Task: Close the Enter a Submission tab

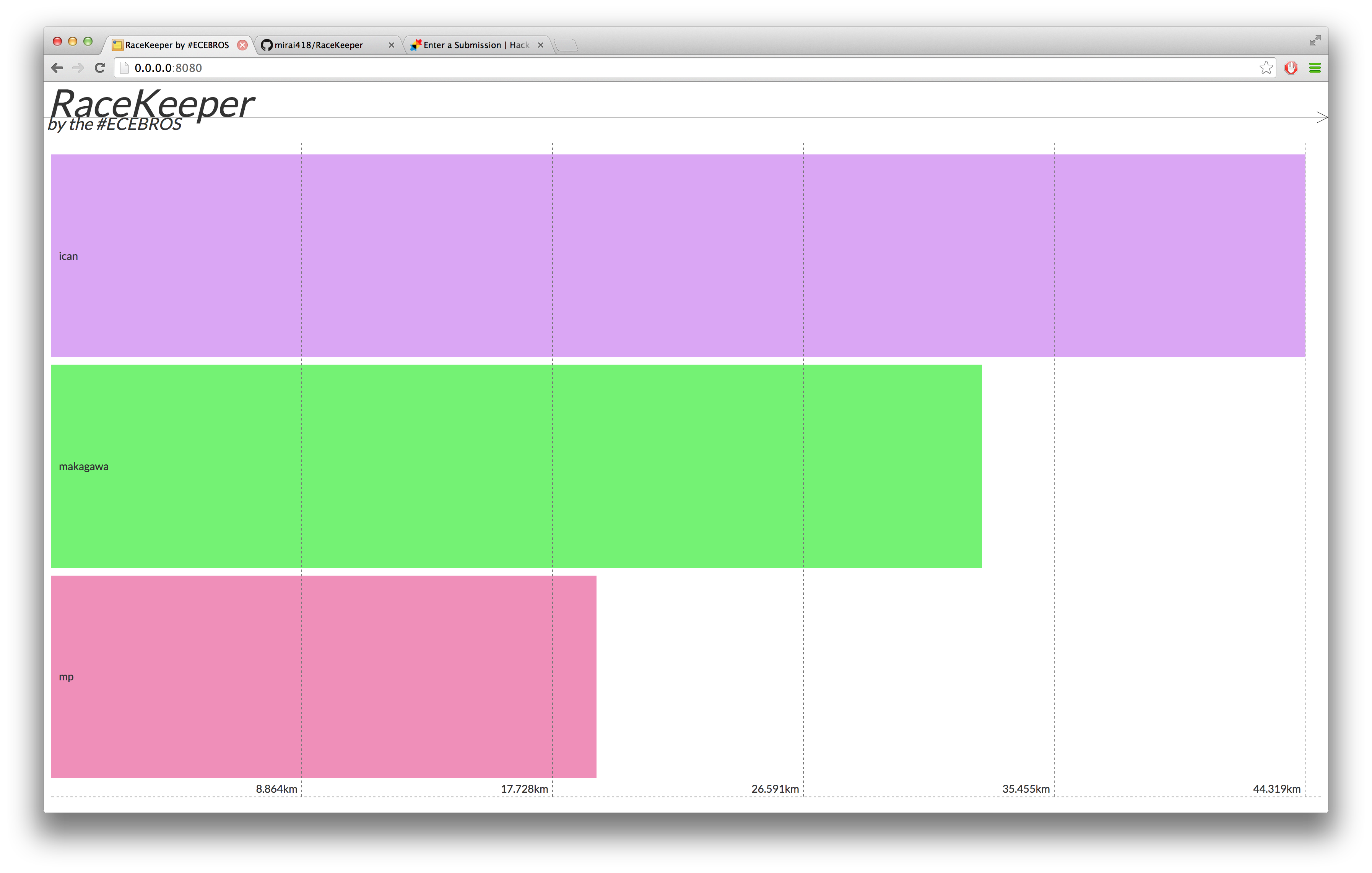Action: [x=541, y=45]
